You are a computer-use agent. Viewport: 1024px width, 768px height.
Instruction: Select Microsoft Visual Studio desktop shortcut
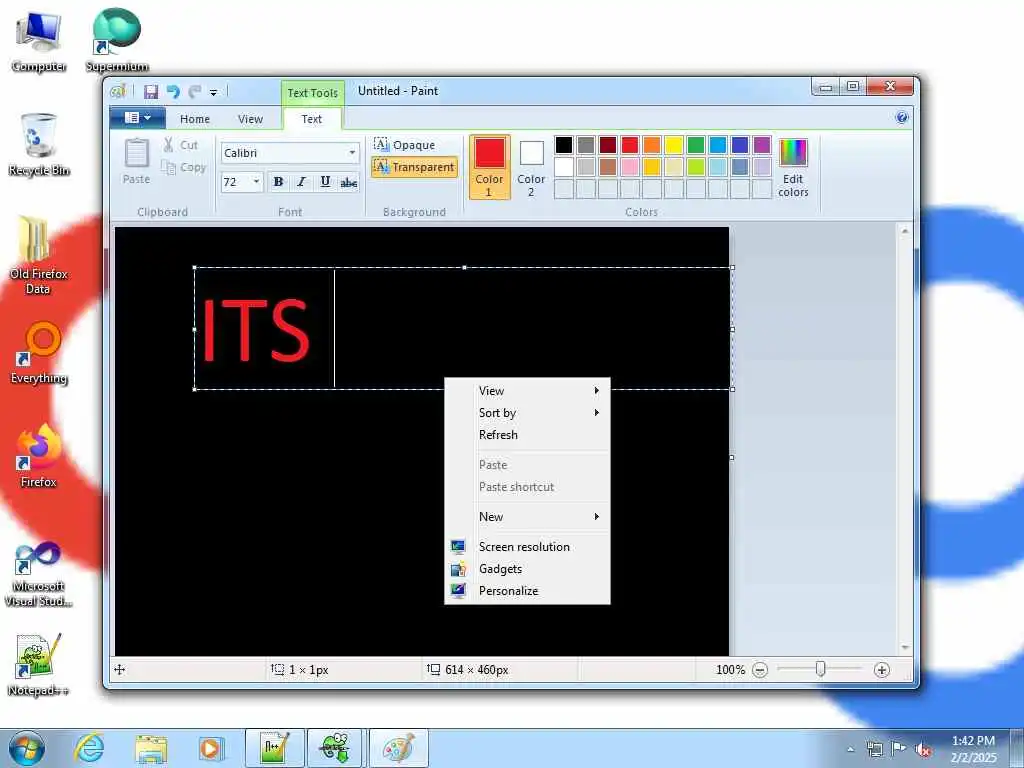[39, 575]
